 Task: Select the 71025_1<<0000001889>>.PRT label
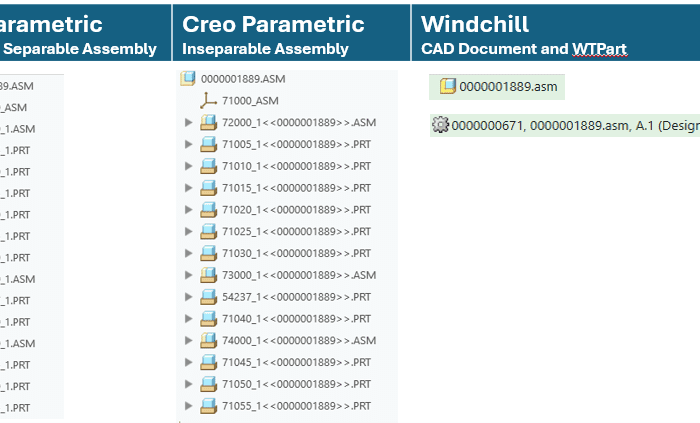(296, 232)
